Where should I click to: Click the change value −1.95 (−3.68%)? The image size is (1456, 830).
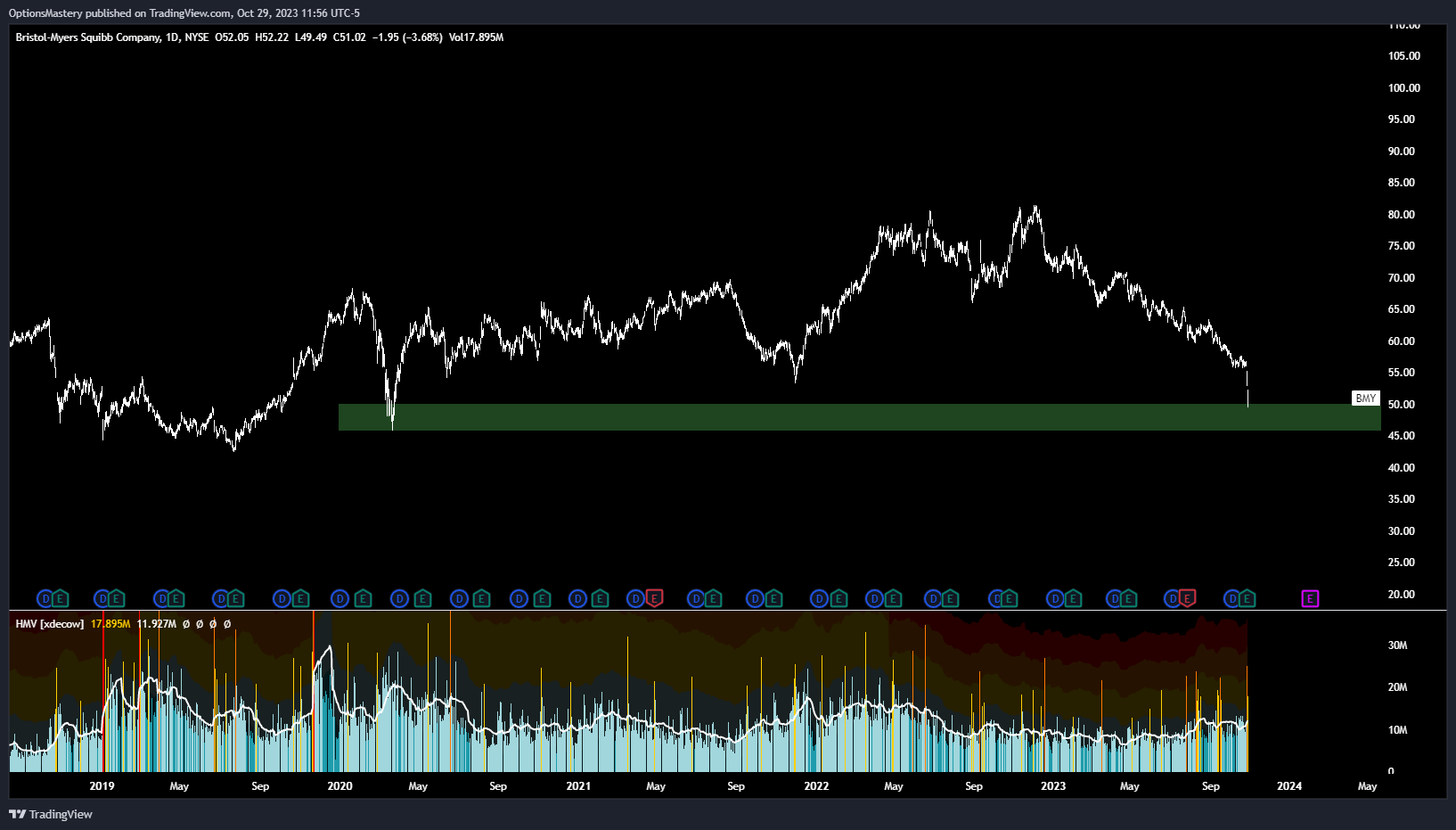pyautogui.click(x=407, y=37)
